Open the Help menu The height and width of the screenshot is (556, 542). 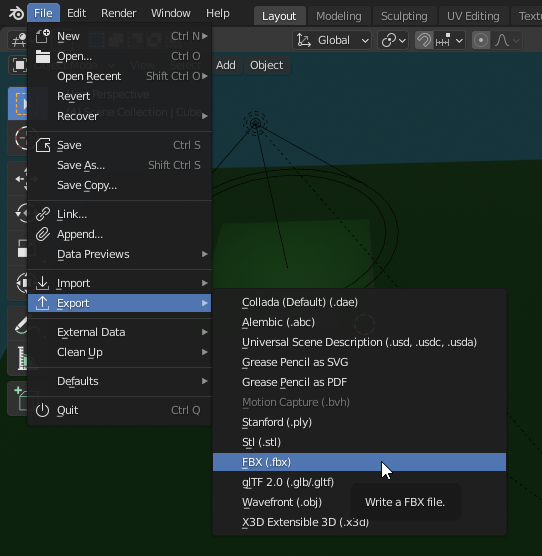[x=218, y=13]
